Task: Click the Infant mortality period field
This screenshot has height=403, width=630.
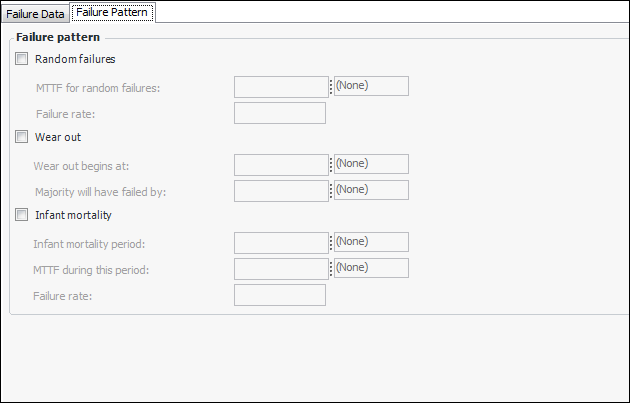Action: (x=281, y=243)
